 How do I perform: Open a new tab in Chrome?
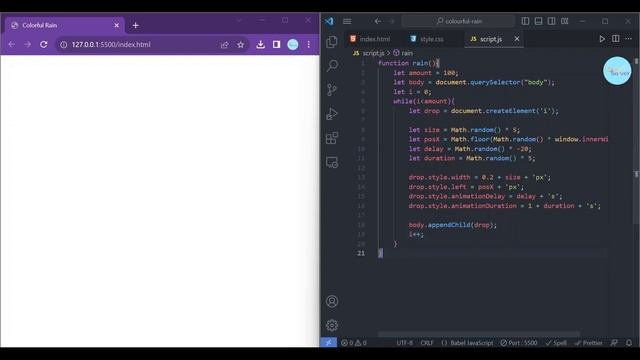click(x=136, y=25)
